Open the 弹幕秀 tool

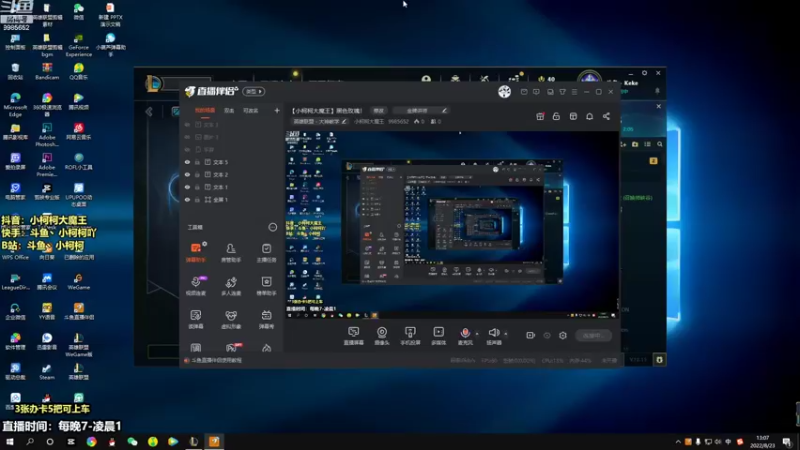point(266,319)
